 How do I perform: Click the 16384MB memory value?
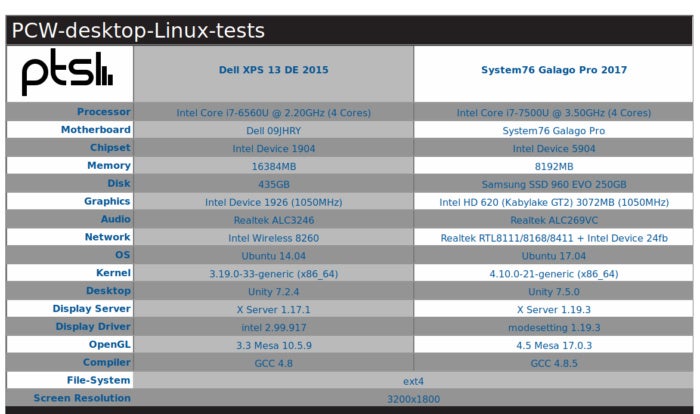tap(274, 167)
